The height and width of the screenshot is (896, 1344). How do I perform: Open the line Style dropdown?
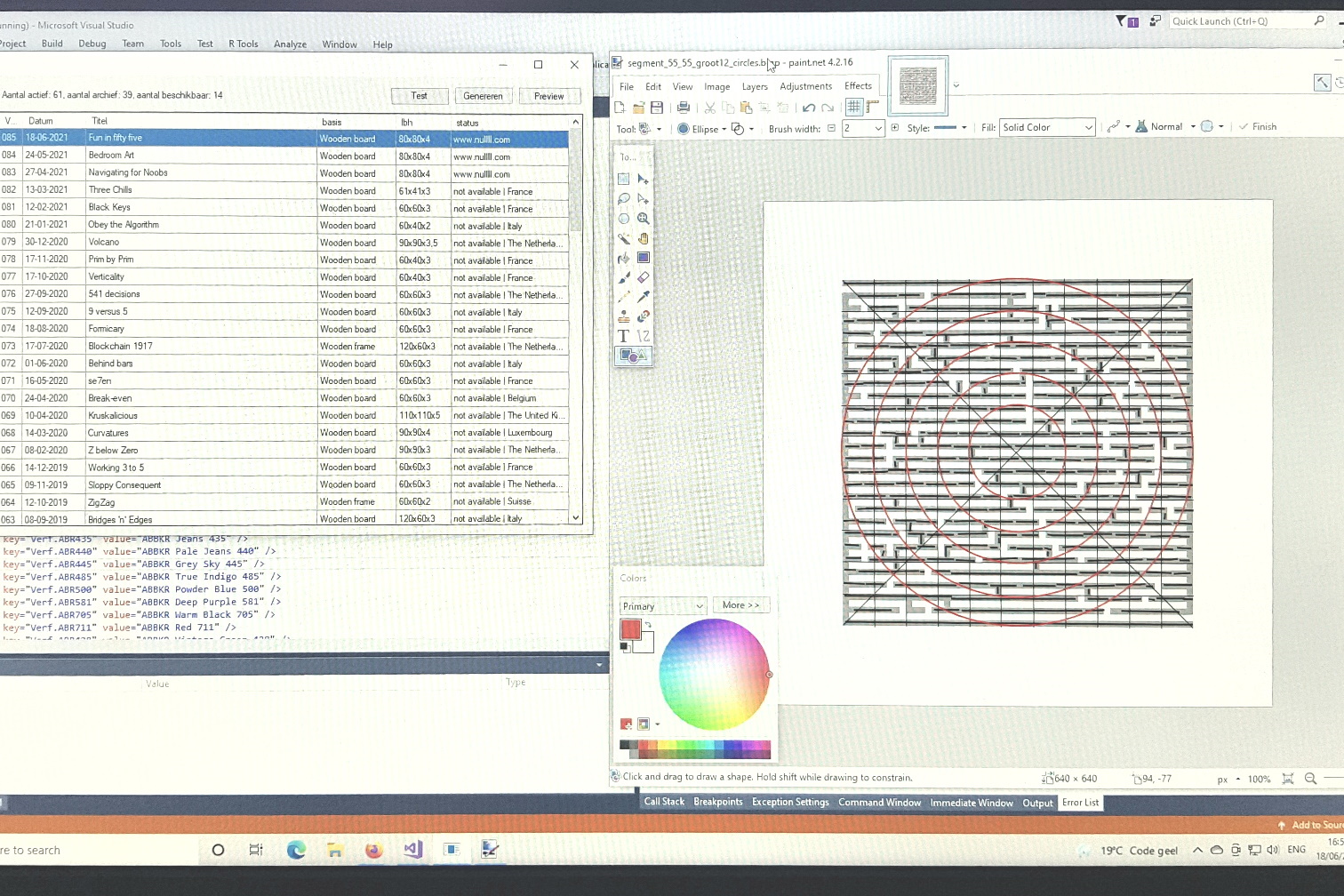[950, 128]
